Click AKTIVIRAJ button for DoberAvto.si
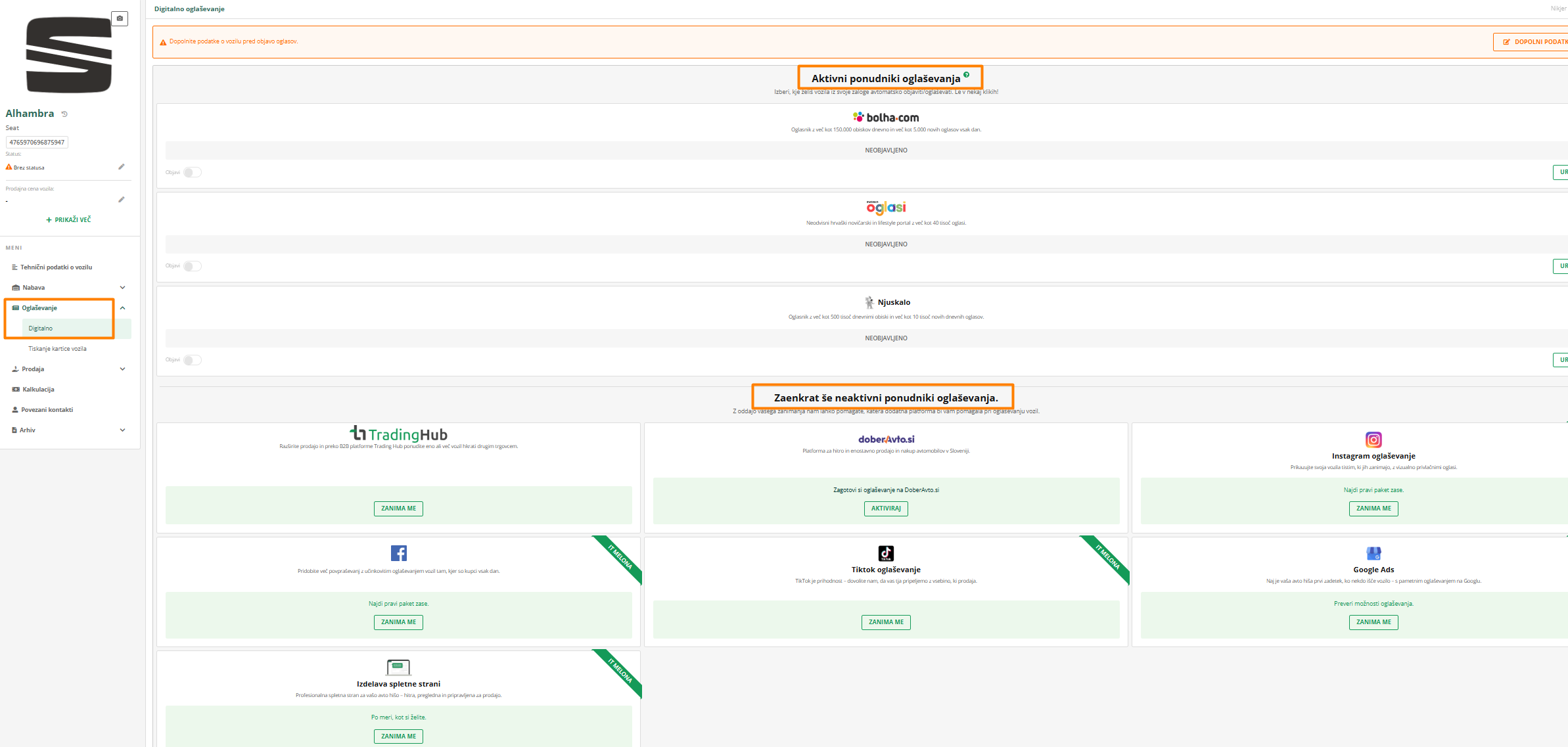The width and height of the screenshot is (1568, 747). (886, 509)
